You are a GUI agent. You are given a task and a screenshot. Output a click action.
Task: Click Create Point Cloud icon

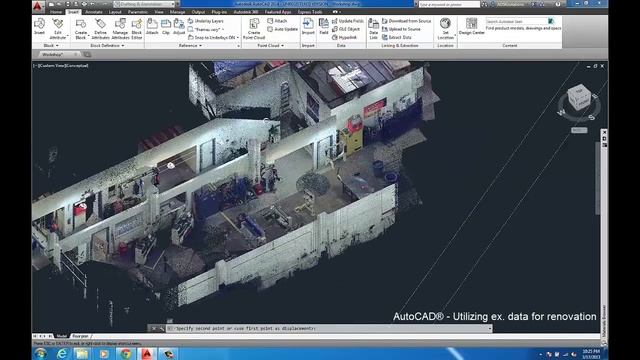click(x=254, y=29)
